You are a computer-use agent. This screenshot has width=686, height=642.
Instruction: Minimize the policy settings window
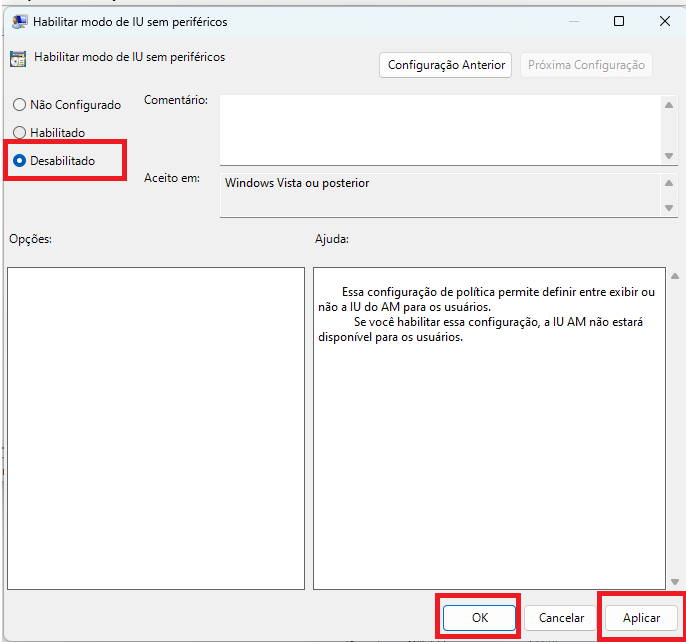(572, 21)
